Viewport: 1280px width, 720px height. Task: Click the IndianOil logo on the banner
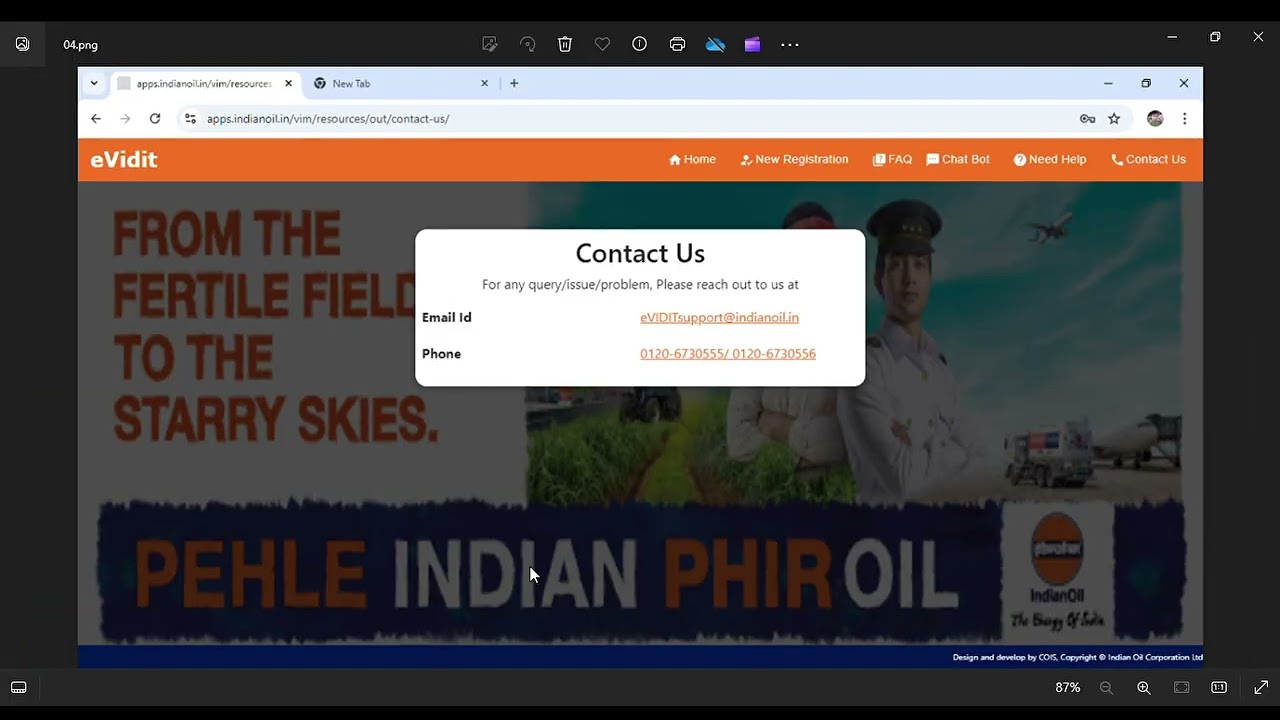click(x=1058, y=570)
